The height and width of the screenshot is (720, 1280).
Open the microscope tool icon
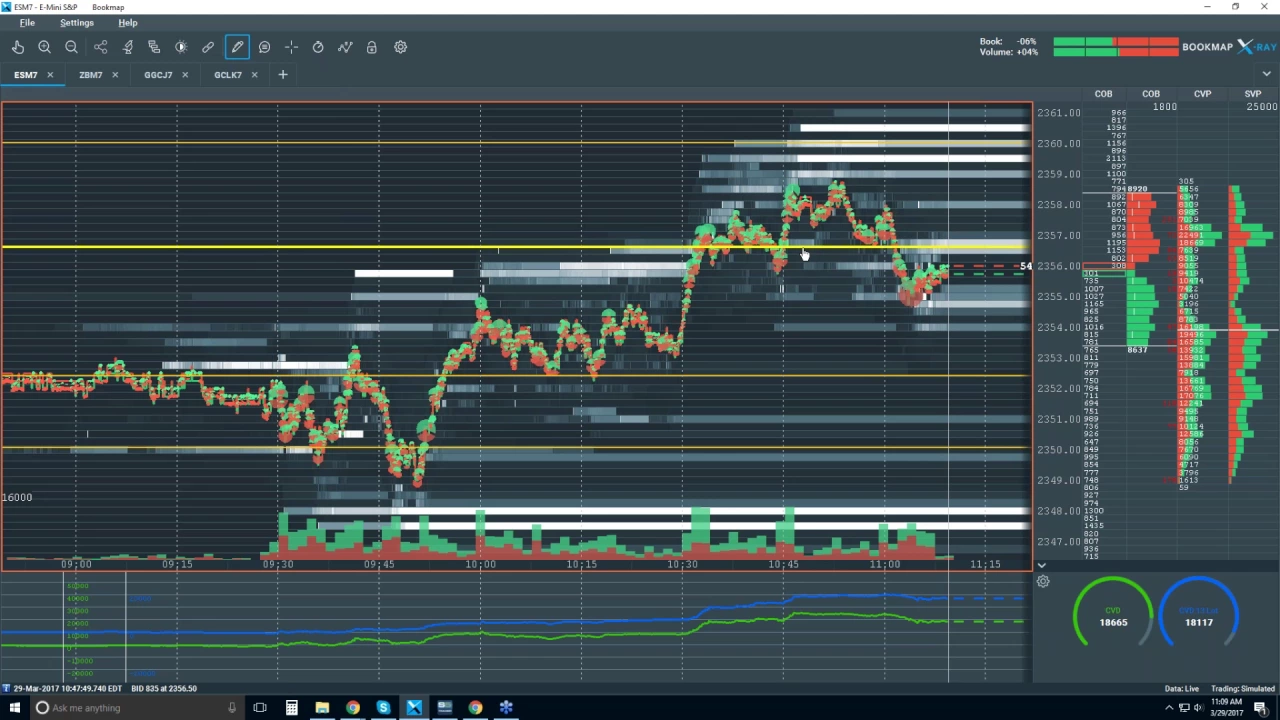point(128,47)
